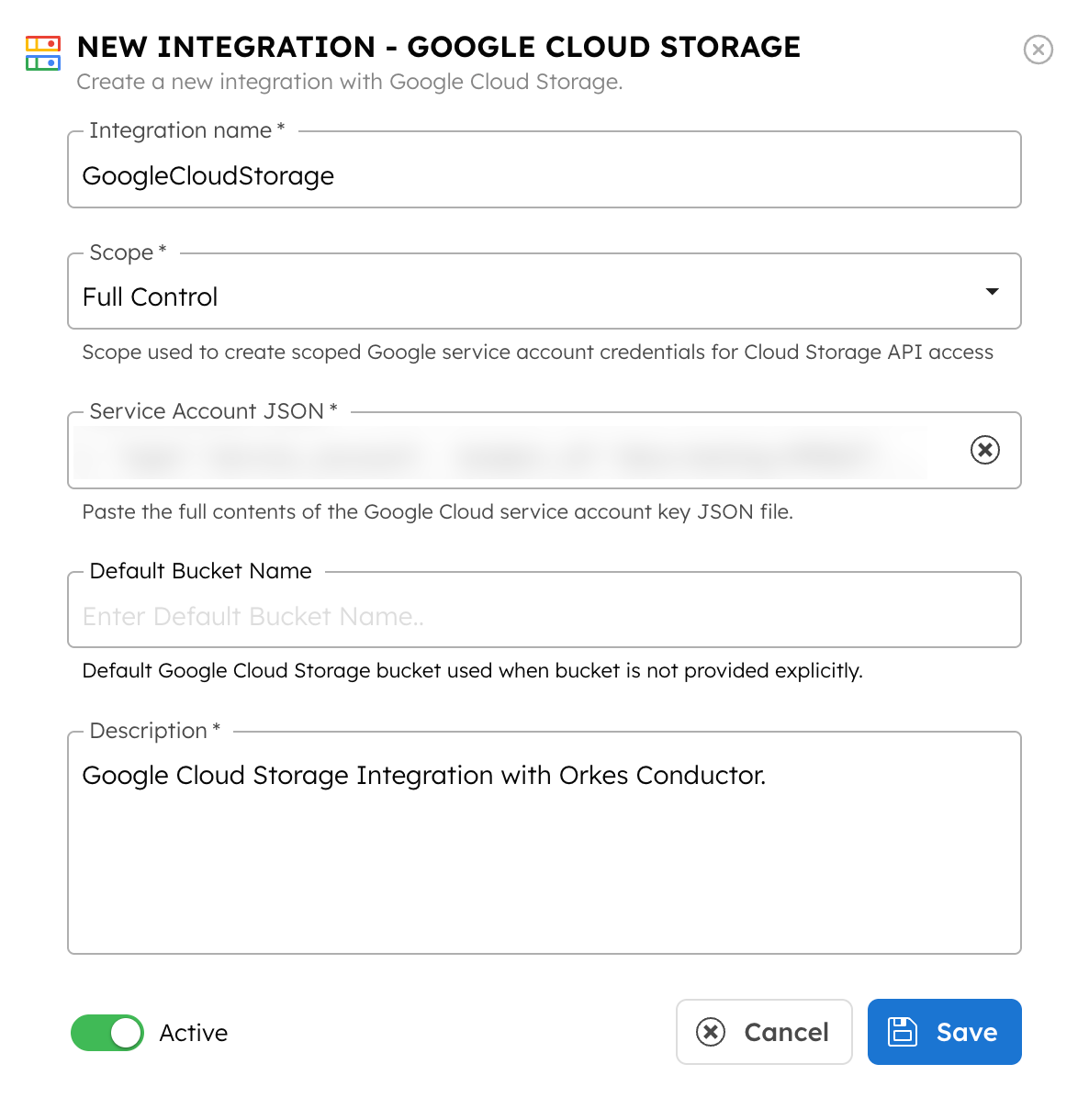Image resolution: width=1089 pixels, height=1120 pixels.
Task: Click the 'Default Google Cloud Storage bucket' helper text
Action: pos(473,671)
